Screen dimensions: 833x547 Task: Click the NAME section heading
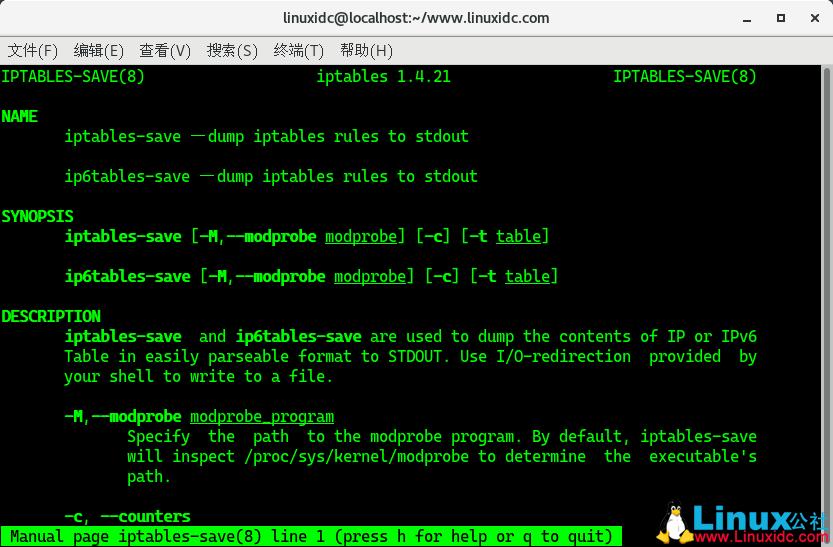click(20, 116)
